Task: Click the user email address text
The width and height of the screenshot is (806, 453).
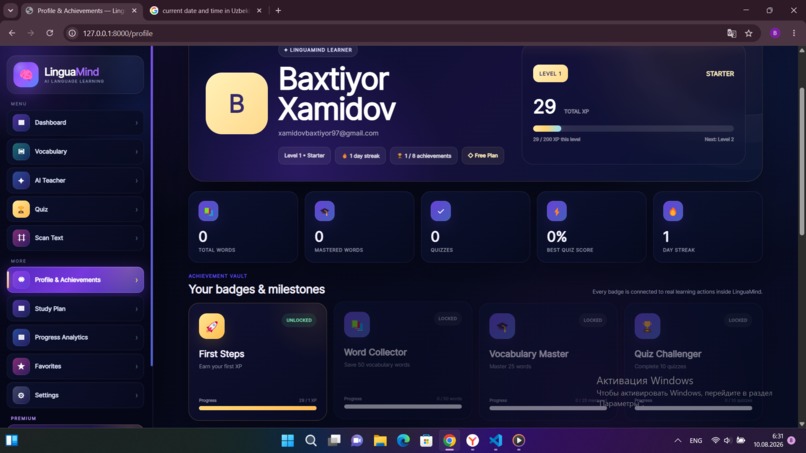Action: pos(328,133)
